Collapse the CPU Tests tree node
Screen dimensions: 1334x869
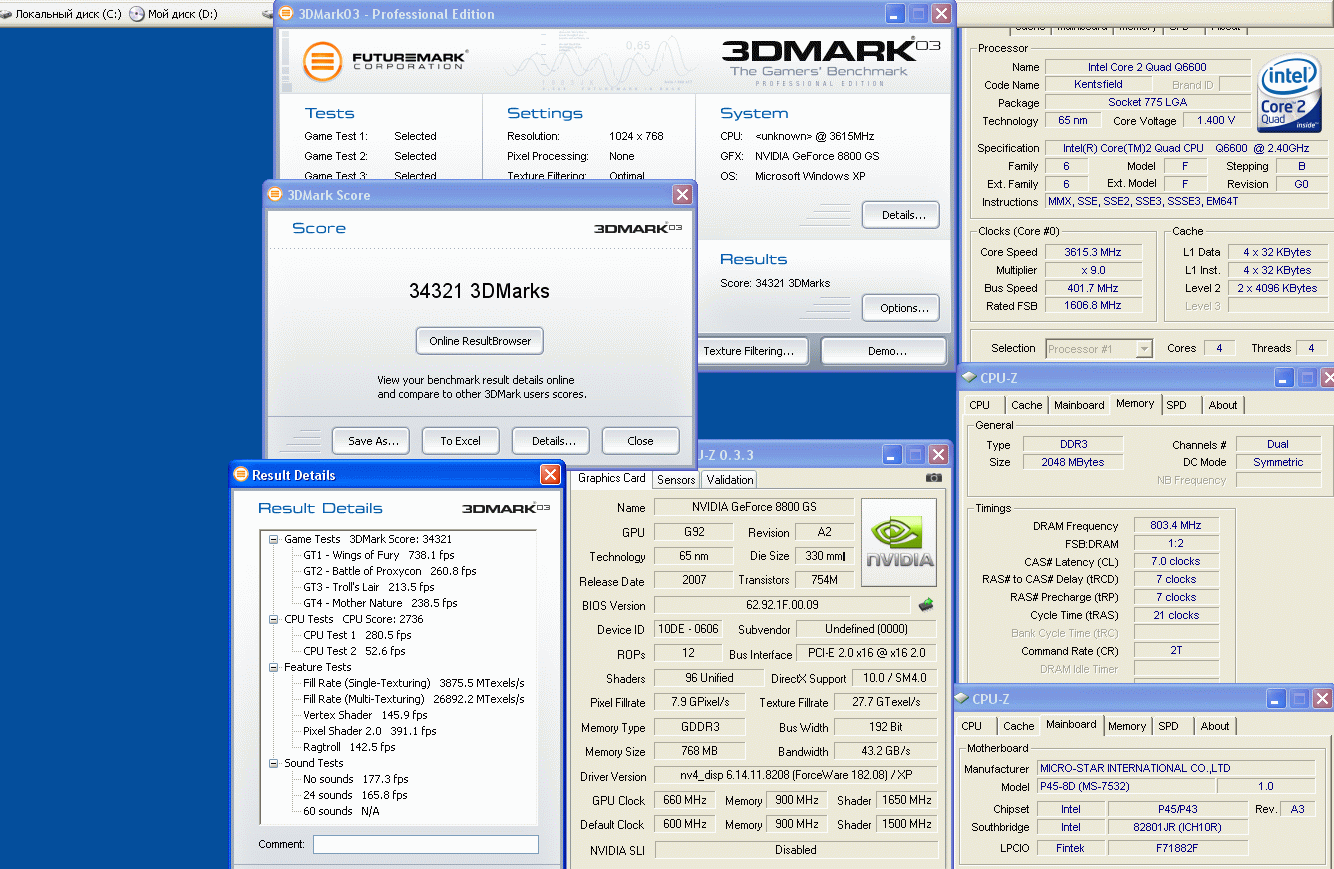click(x=274, y=619)
